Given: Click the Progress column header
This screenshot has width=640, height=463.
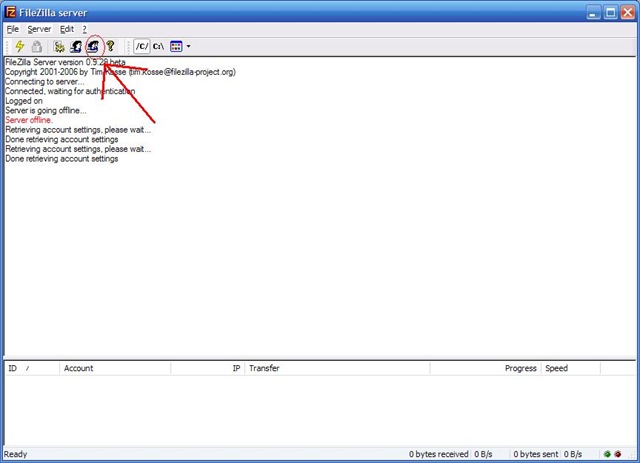Looking at the screenshot, I should (486, 368).
